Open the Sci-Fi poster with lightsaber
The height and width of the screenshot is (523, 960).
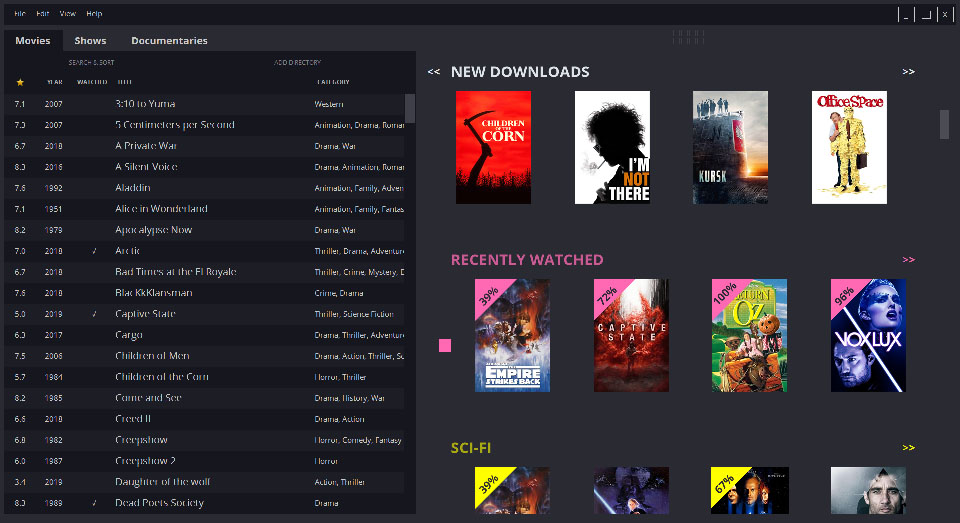tap(631, 491)
